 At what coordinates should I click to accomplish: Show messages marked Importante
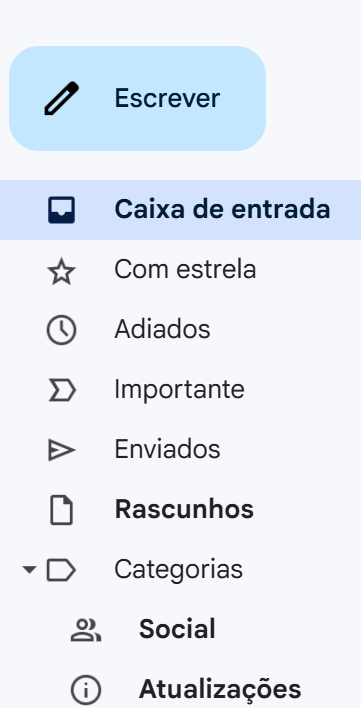[180, 390]
